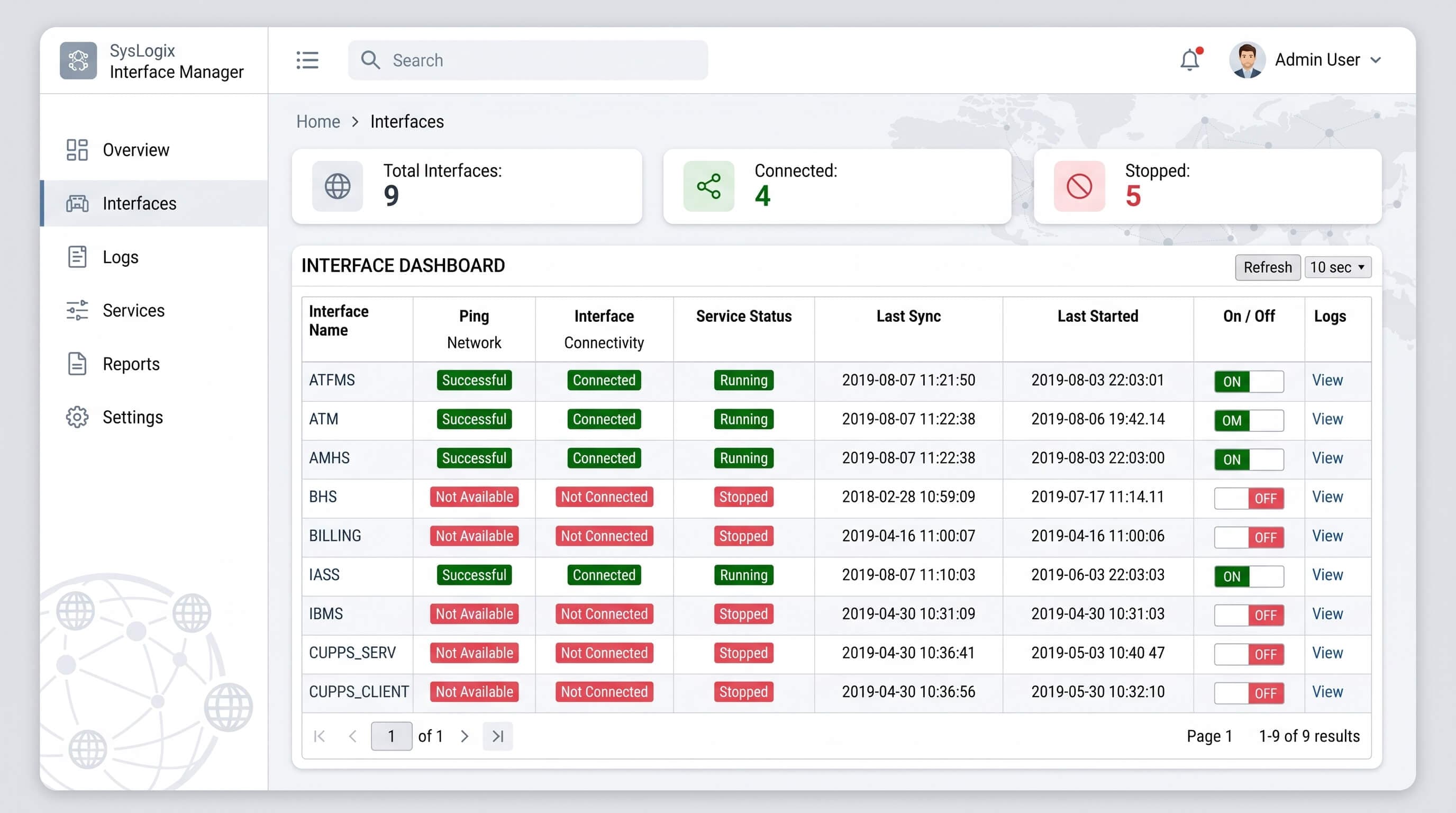Go to first page arrow icon
1456x813 pixels.
(x=320, y=736)
